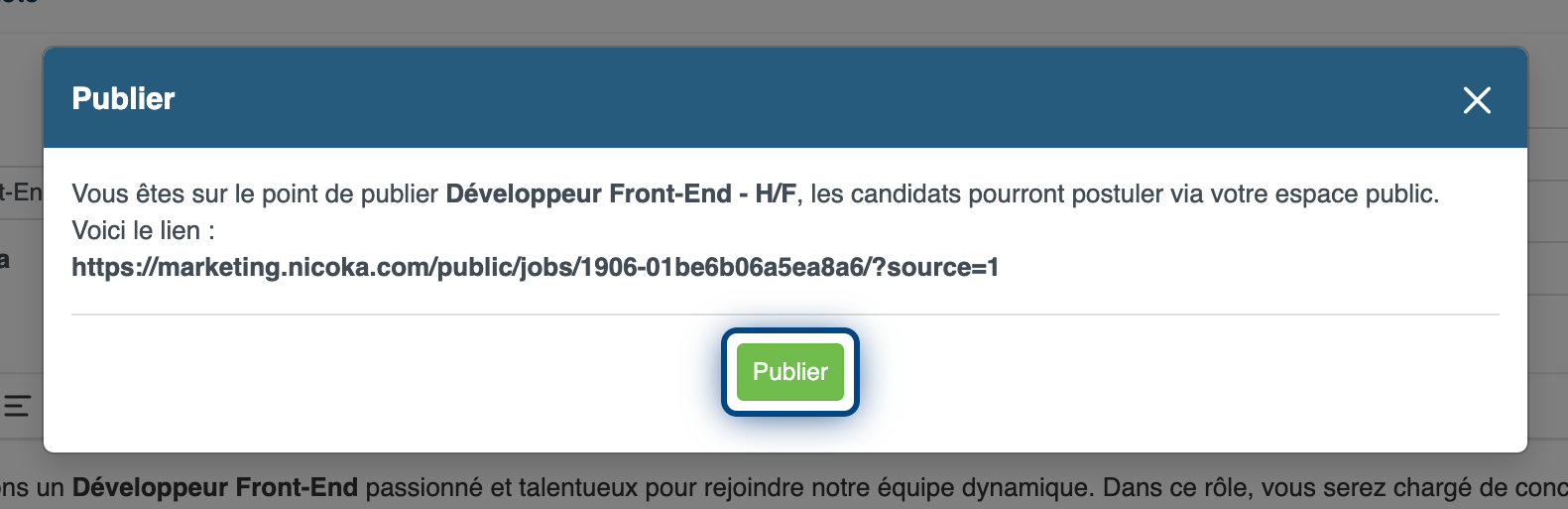Click the horizontal divider above the Publier button

coord(784,315)
